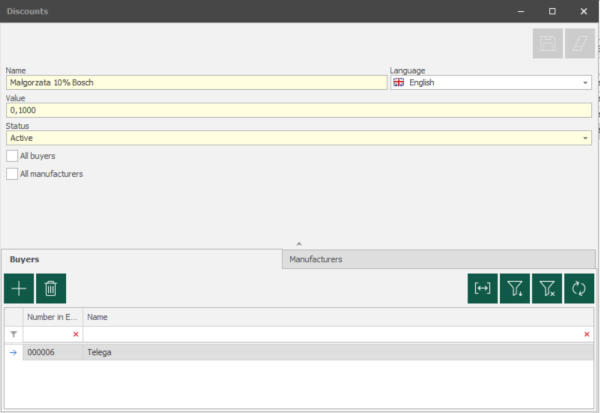The image size is (600, 413).
Task: Maximize the Discounts window
Action: [x=552, y=11]
